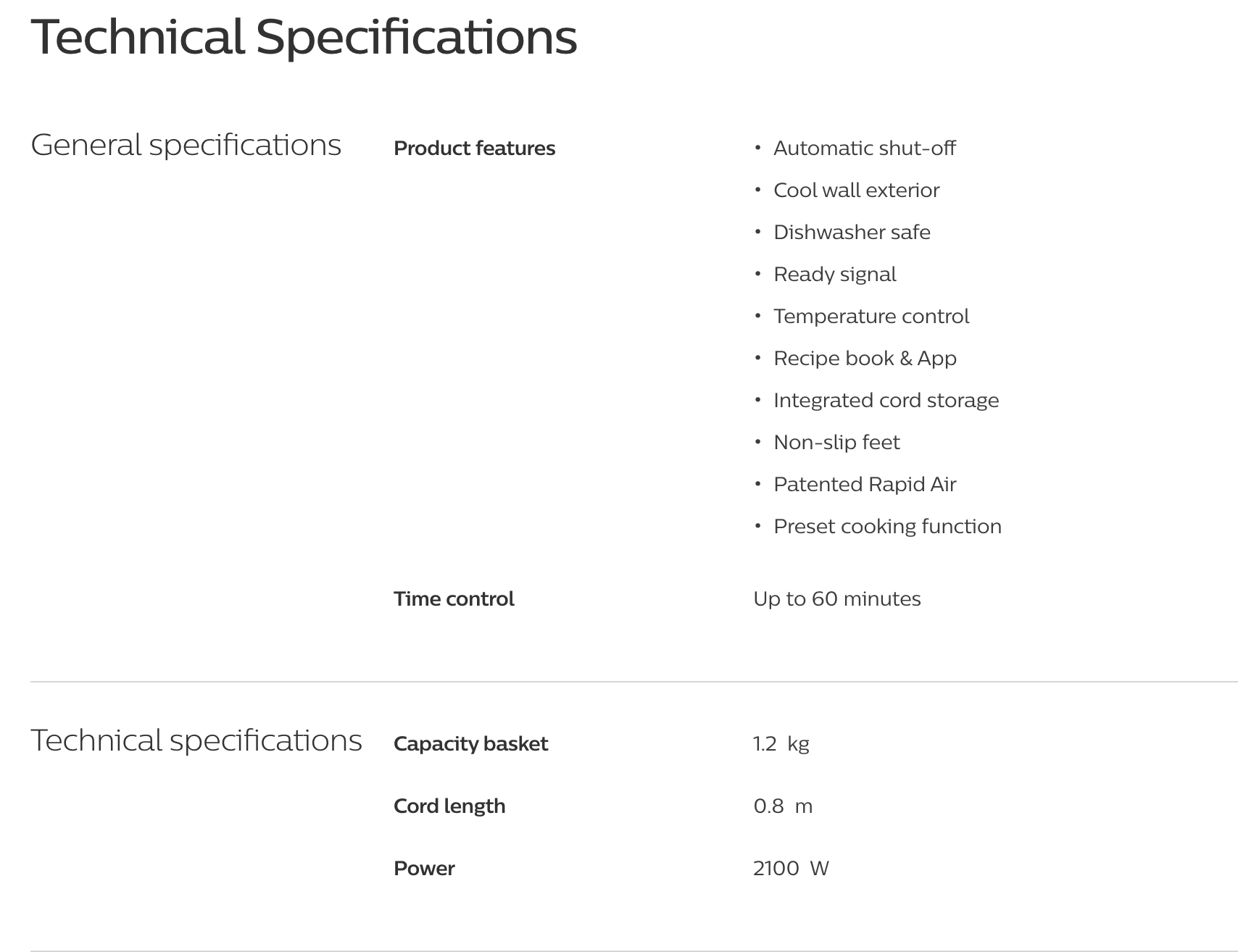
Task: Select the Non-slip feet feature
Action: coord(836,443)
